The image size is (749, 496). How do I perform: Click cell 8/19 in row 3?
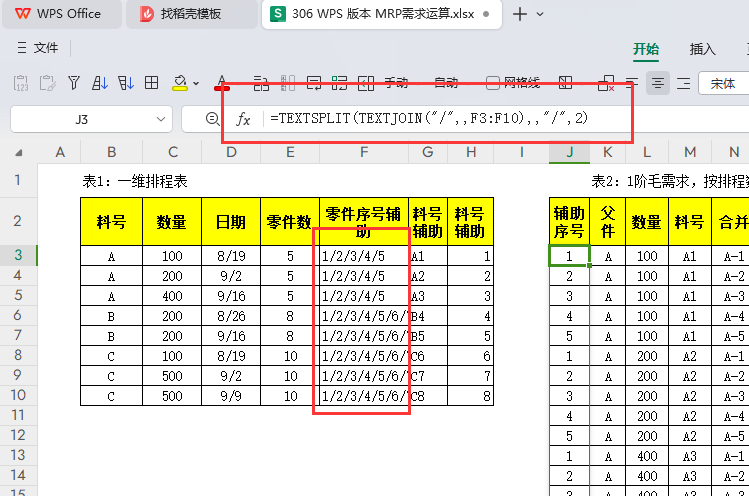pos(231,256)
